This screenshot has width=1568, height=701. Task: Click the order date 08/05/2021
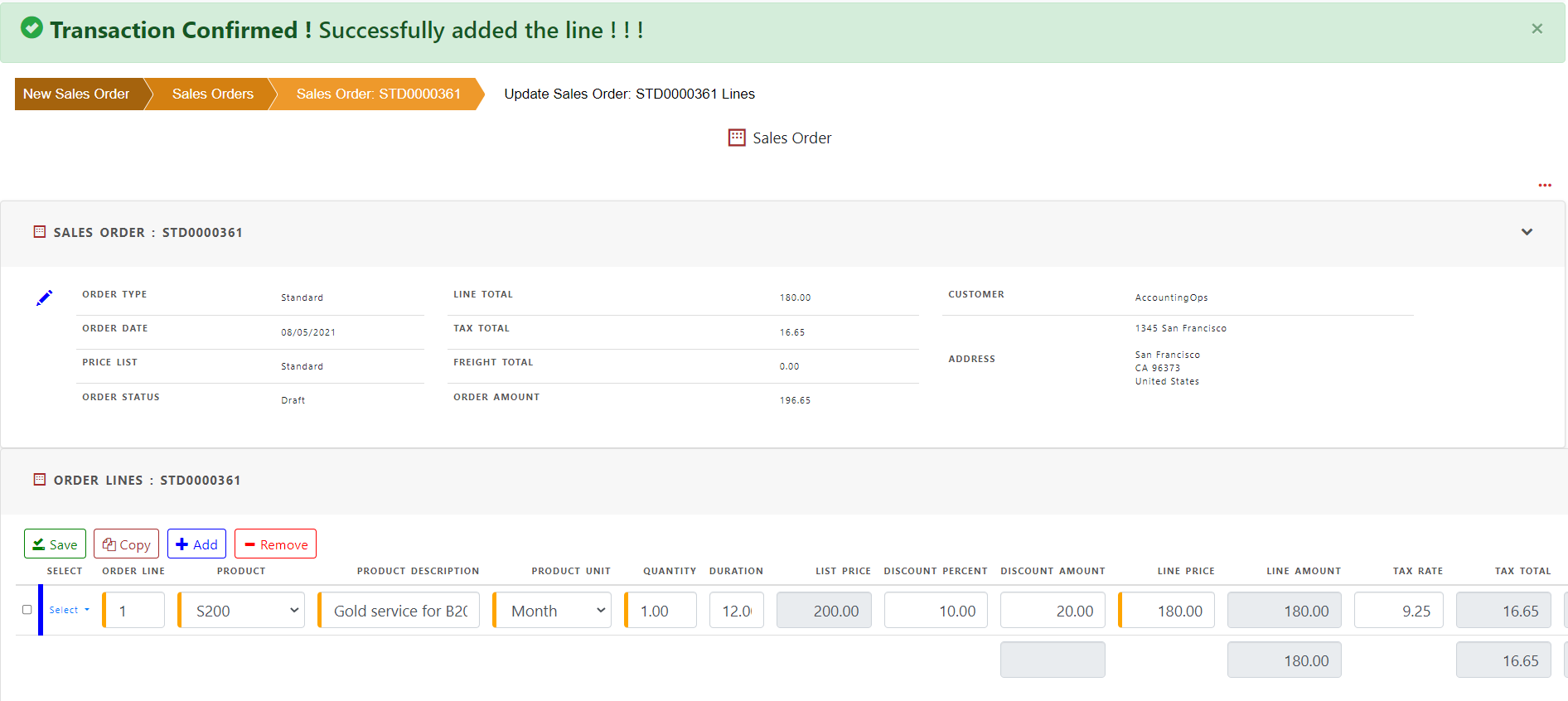pyautogui.click(x=308, y=332)
